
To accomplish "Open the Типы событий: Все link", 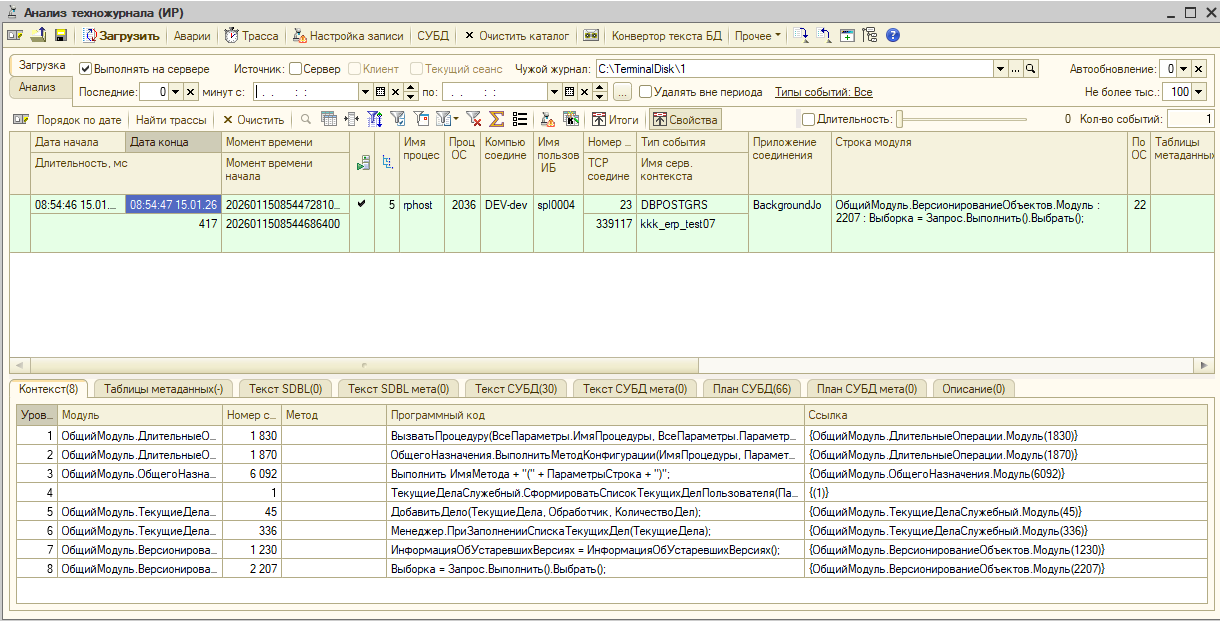I will (x=823, y=92).
